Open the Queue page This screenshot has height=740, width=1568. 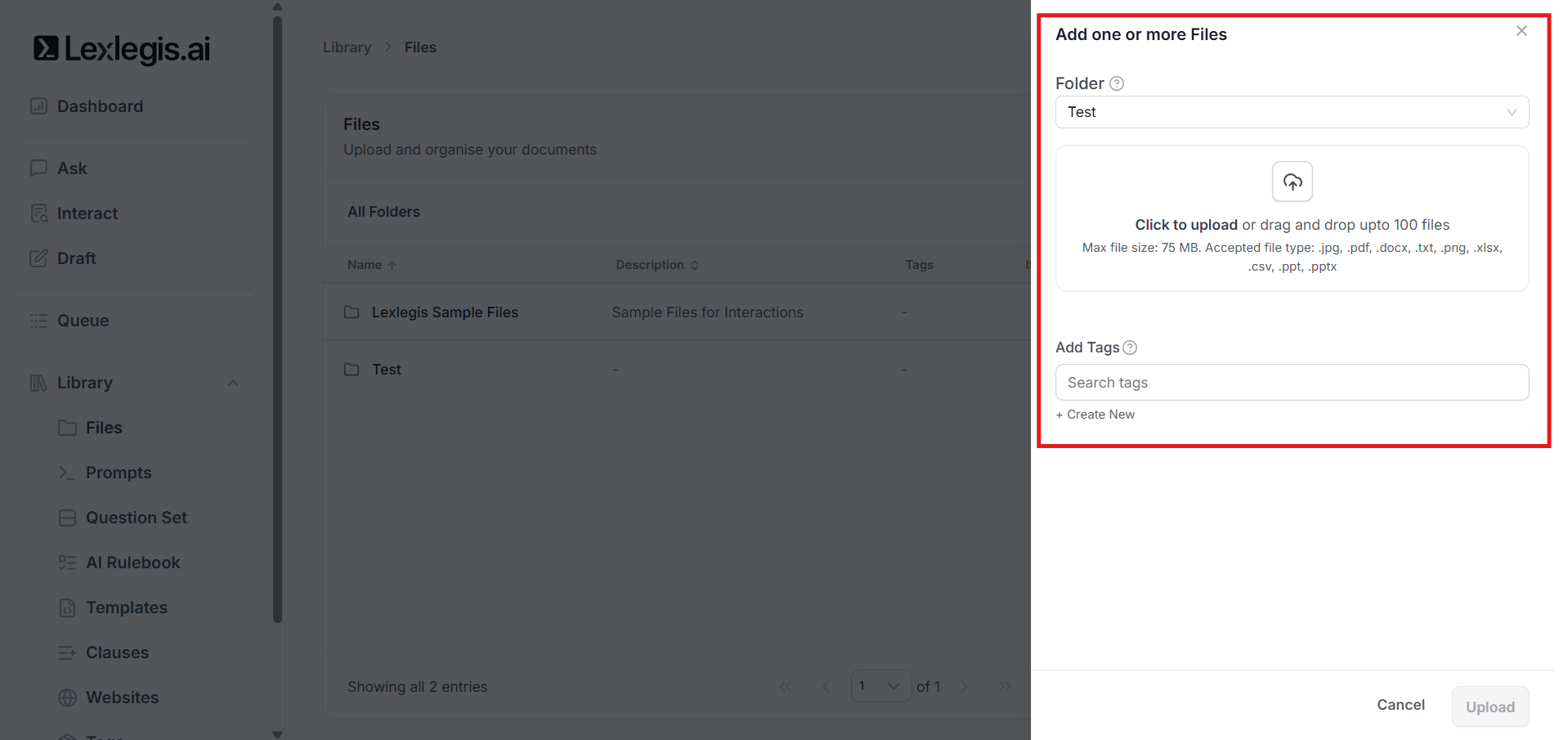83,321
